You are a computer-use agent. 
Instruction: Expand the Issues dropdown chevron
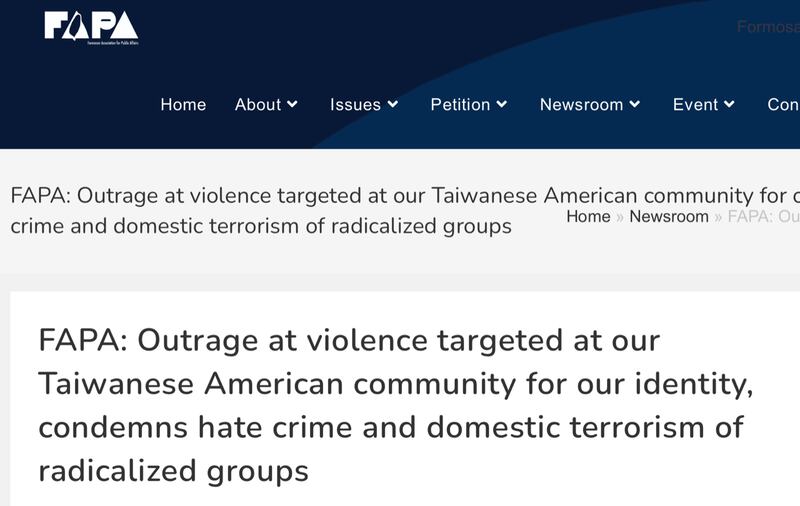[x=393, y=104]
